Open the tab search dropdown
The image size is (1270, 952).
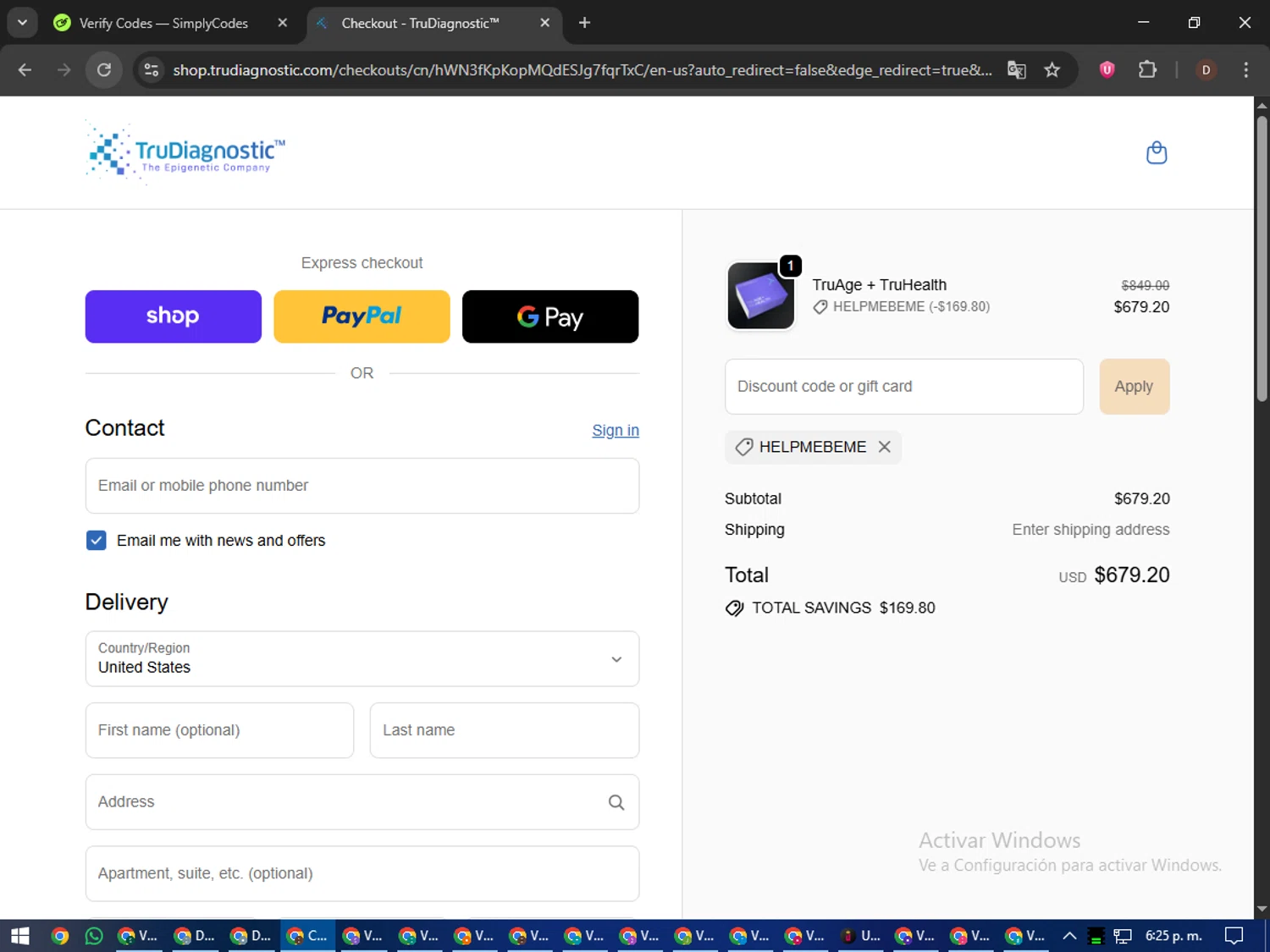pos(22,23)
